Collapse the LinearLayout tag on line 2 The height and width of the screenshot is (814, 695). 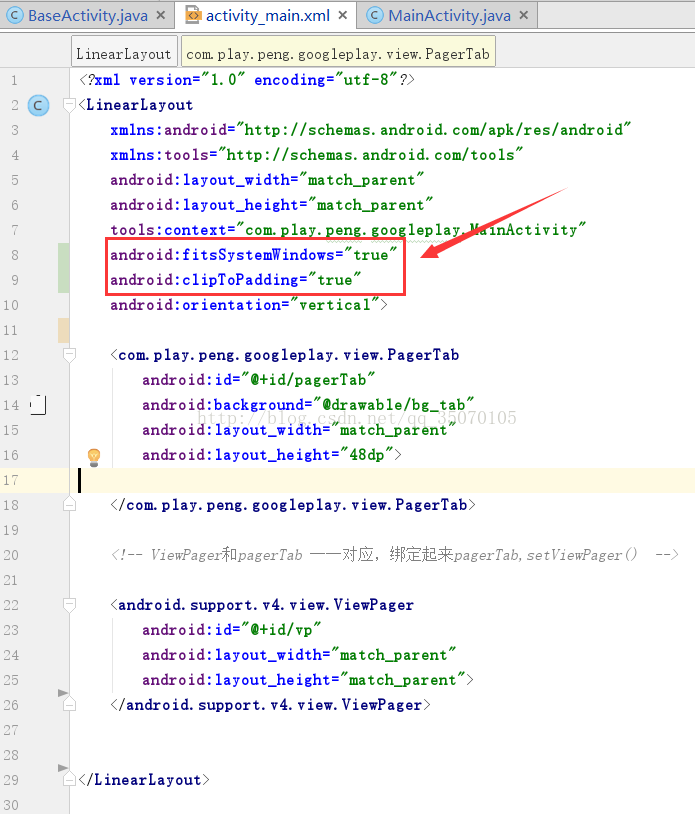coord(69,105)
